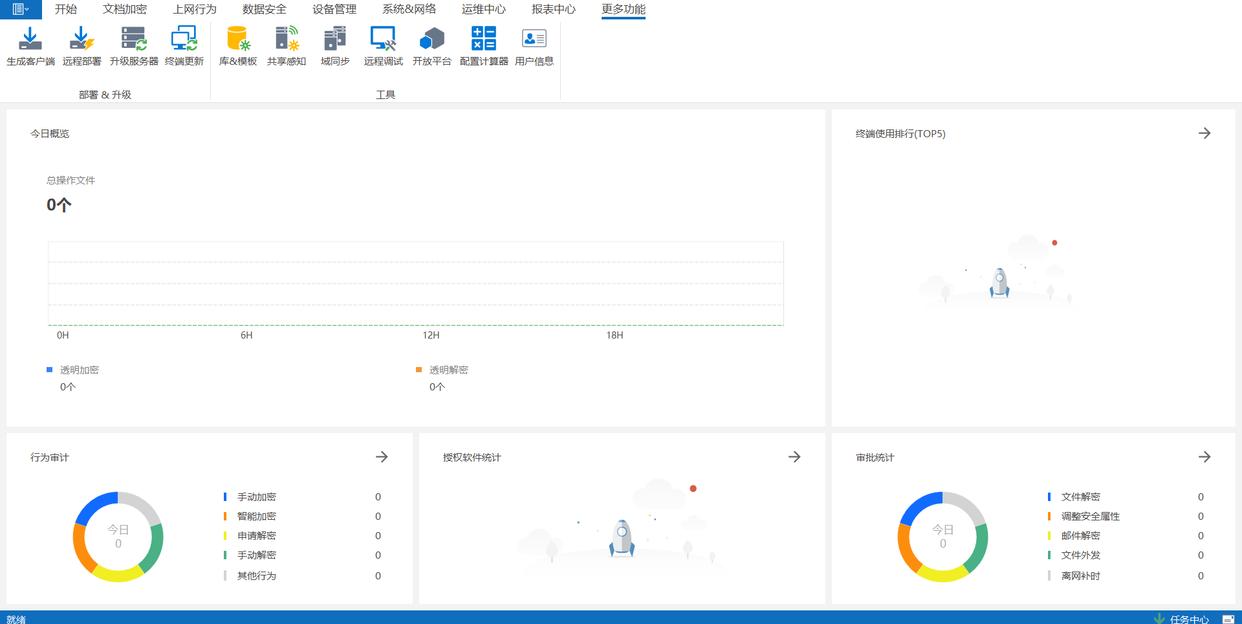Launch the 配置计算器 tool
Image resolution: width=1242 pixels, height=624 pixels.
click(x=484, y=40)
